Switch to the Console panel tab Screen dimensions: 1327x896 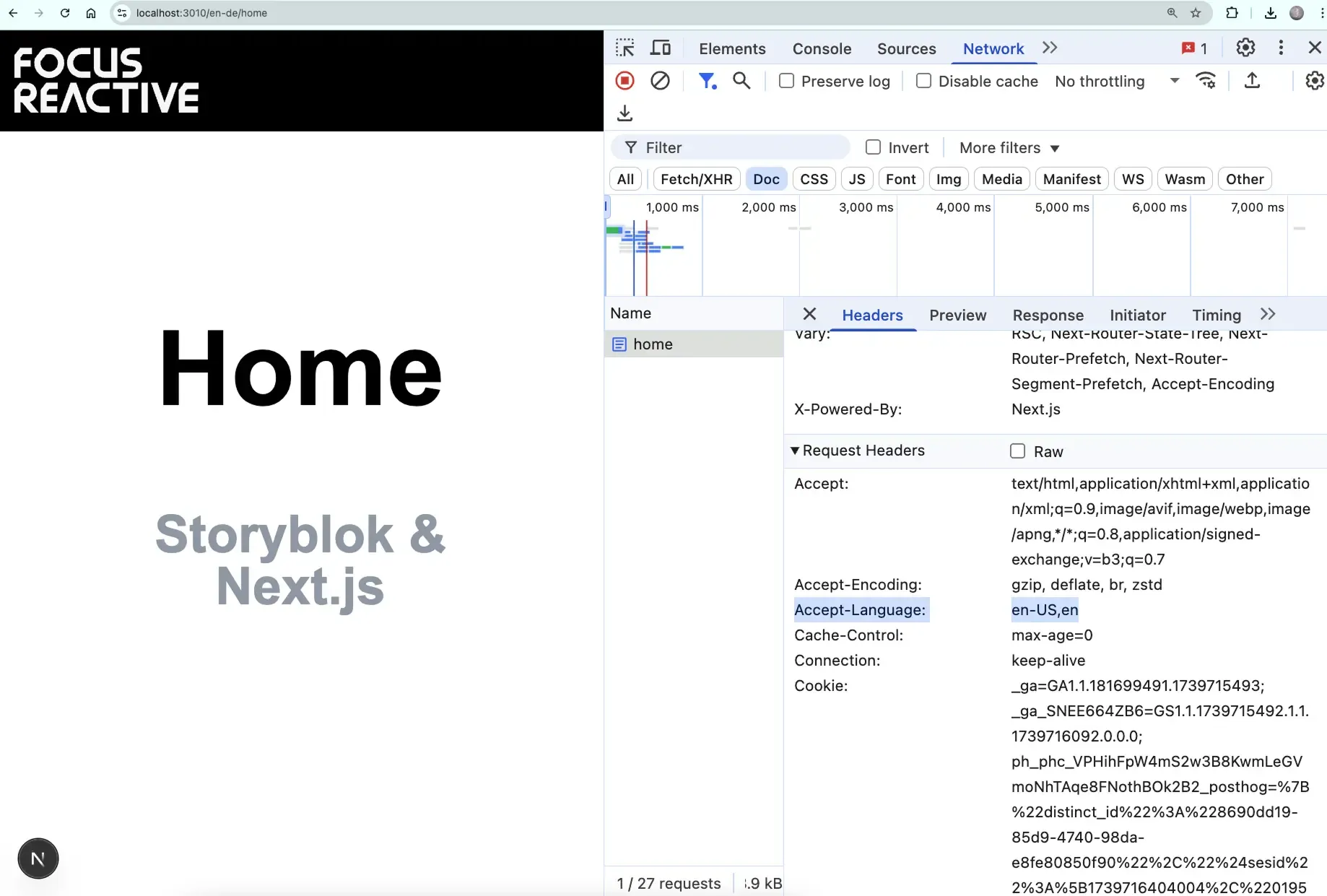(x=822, y=48)
